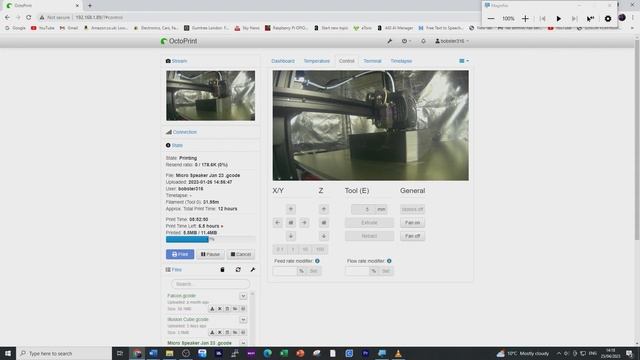The width and height of the screenshot is (640, 360).
Task: Click the small webcam stream thumbnail
Action: tap(211, 96)
